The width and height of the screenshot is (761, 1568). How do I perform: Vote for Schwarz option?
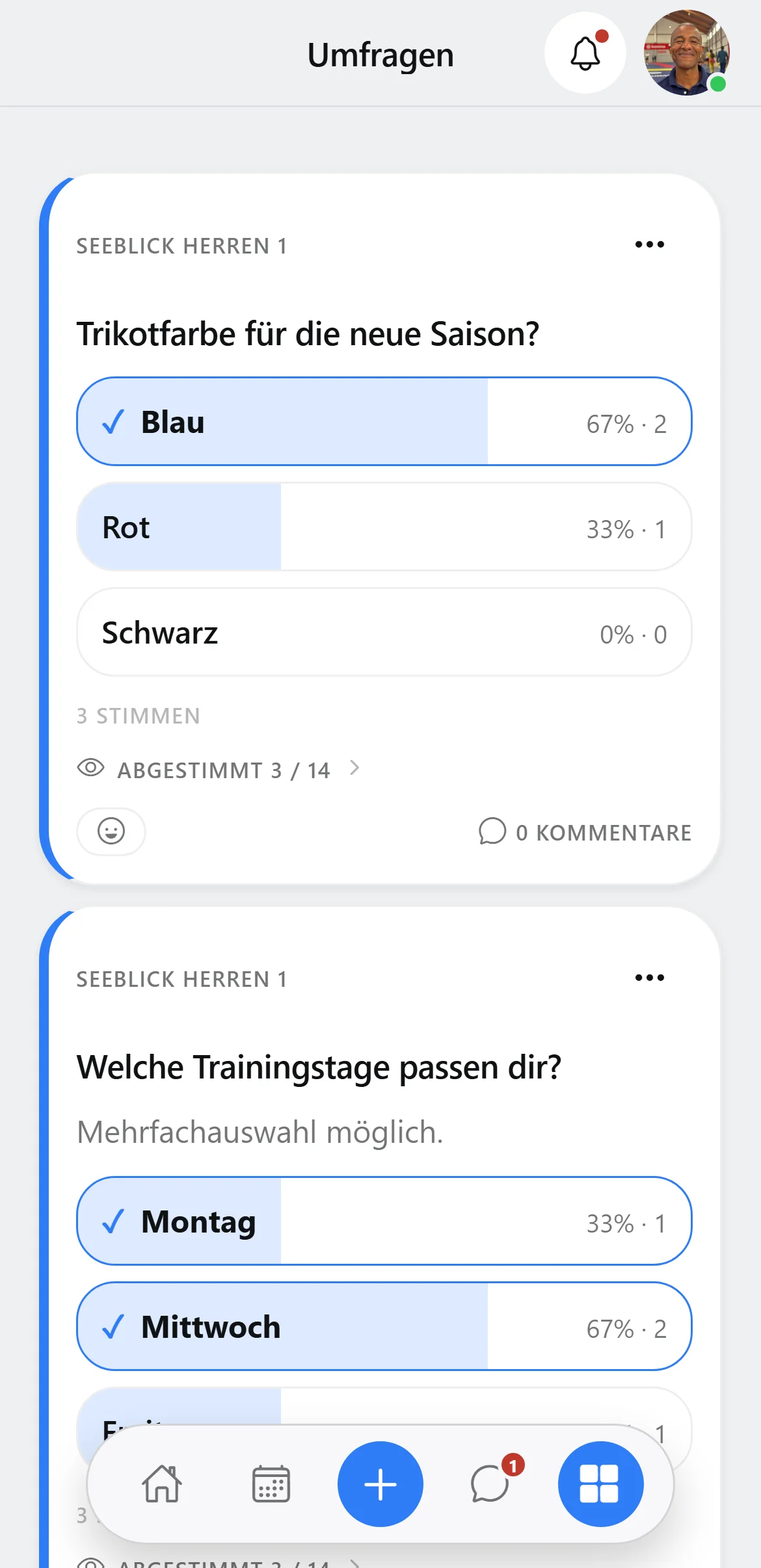pos(384,632)
